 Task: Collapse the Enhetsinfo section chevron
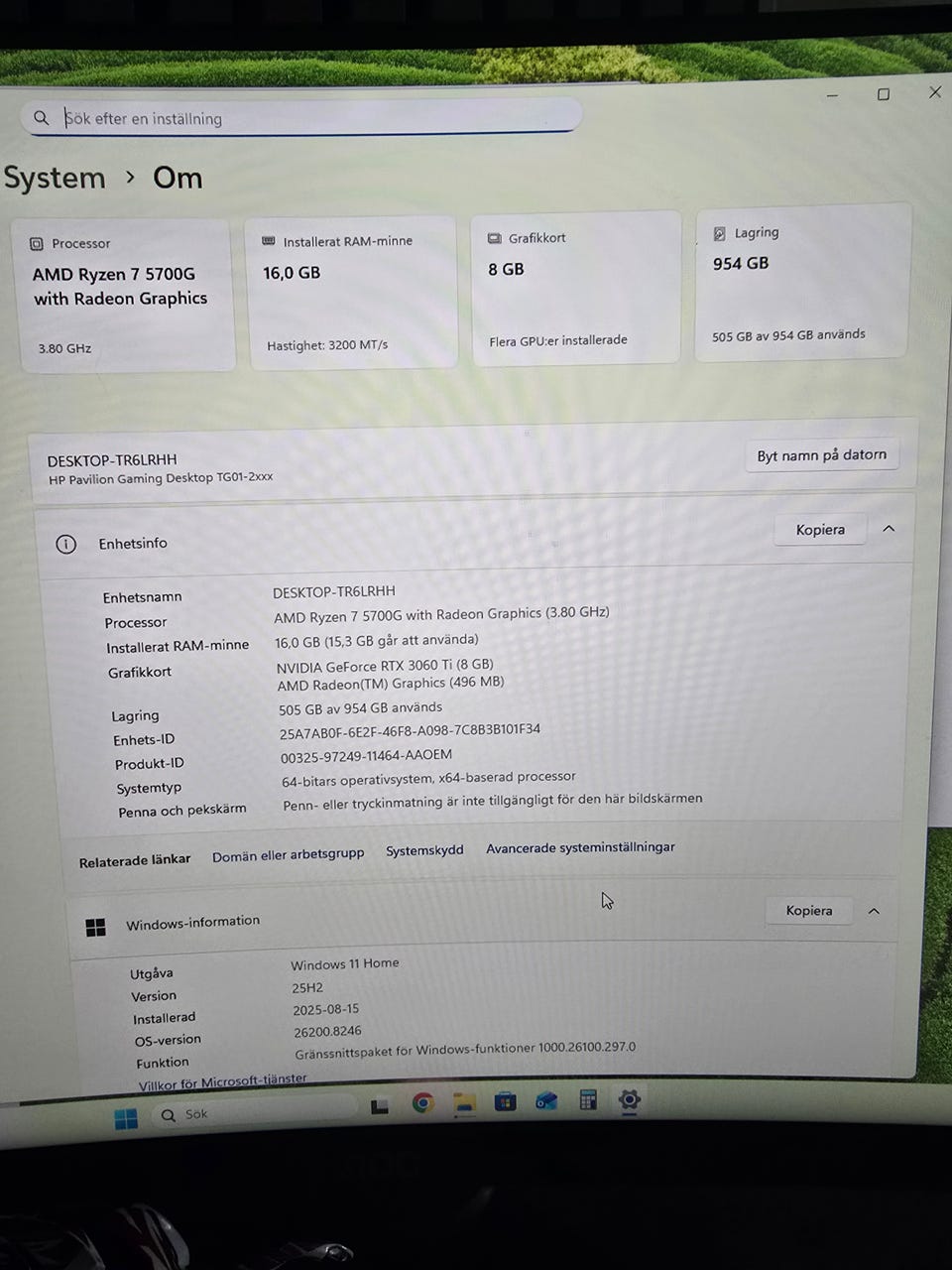coord(889,529)
